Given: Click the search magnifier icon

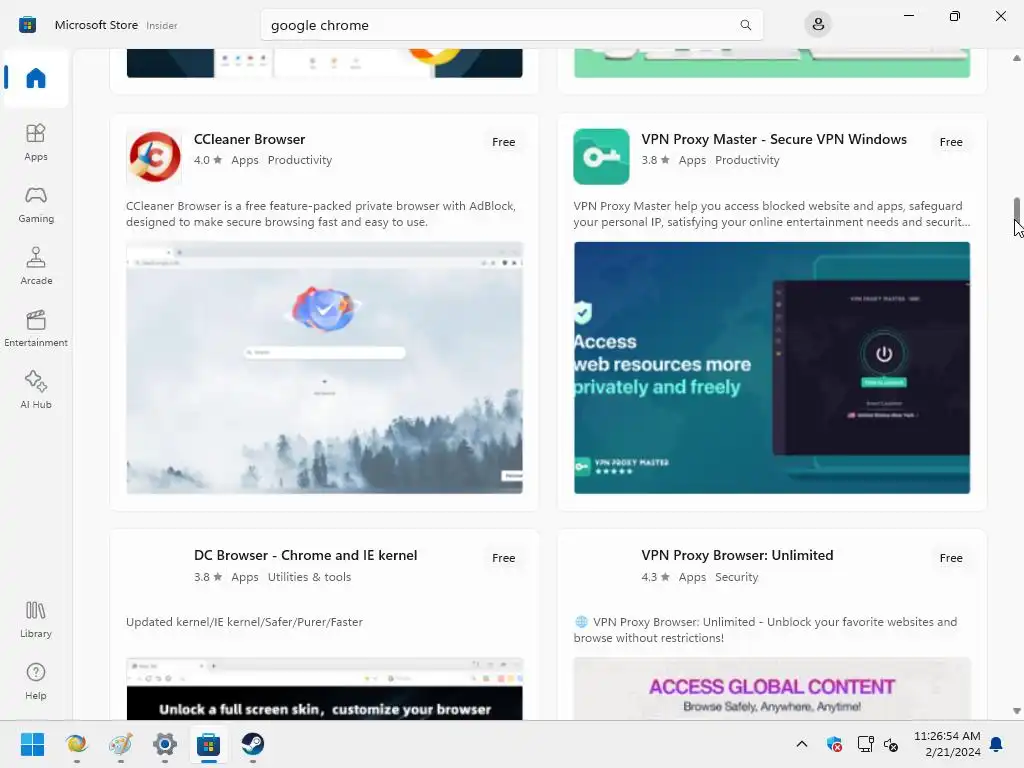Looking at the screenshot, I should [745, 25].
